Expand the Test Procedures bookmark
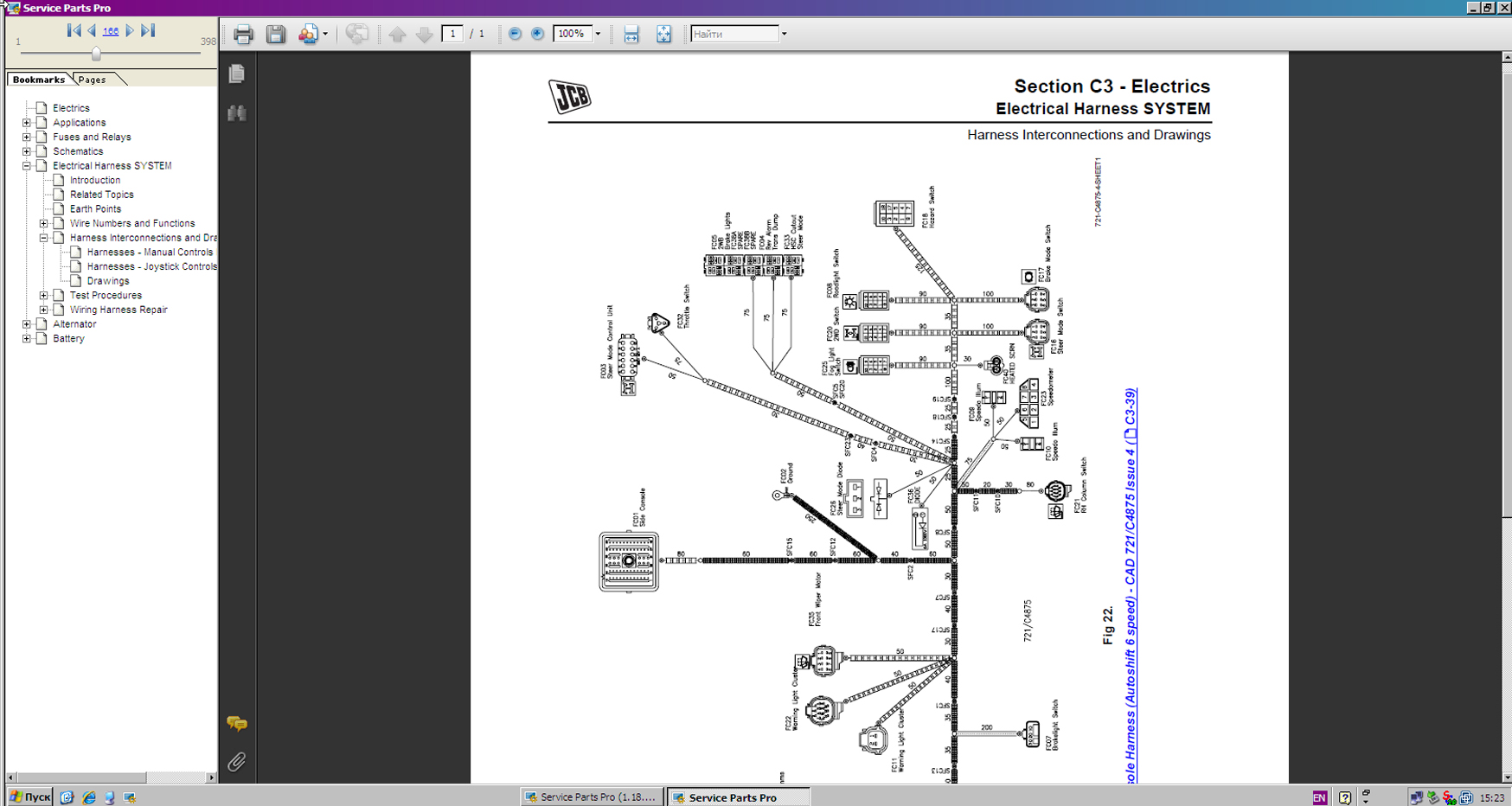1512x806 pixels. pos(44,296)
